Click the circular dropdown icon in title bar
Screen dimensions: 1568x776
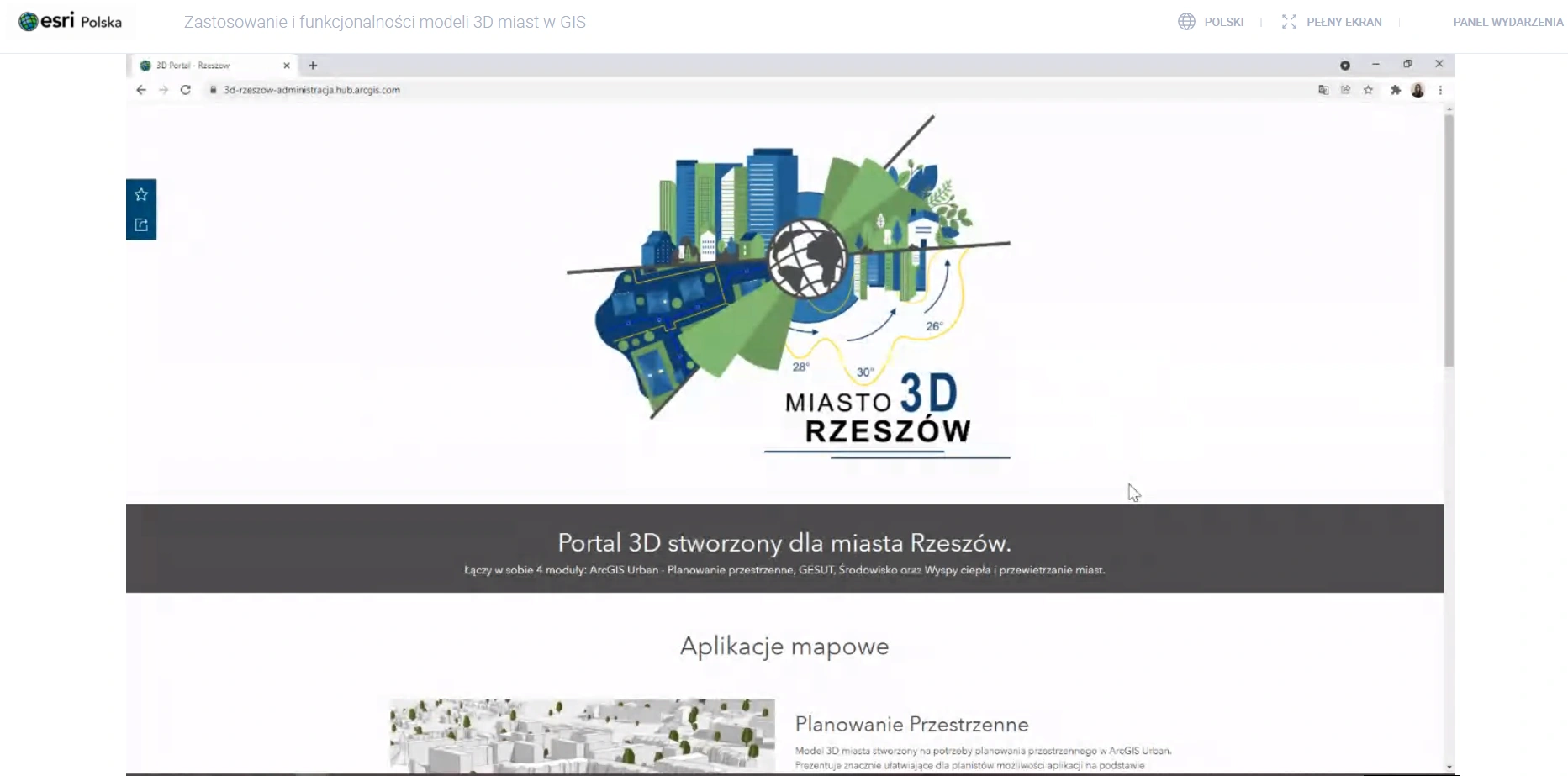click(1345, 66)
